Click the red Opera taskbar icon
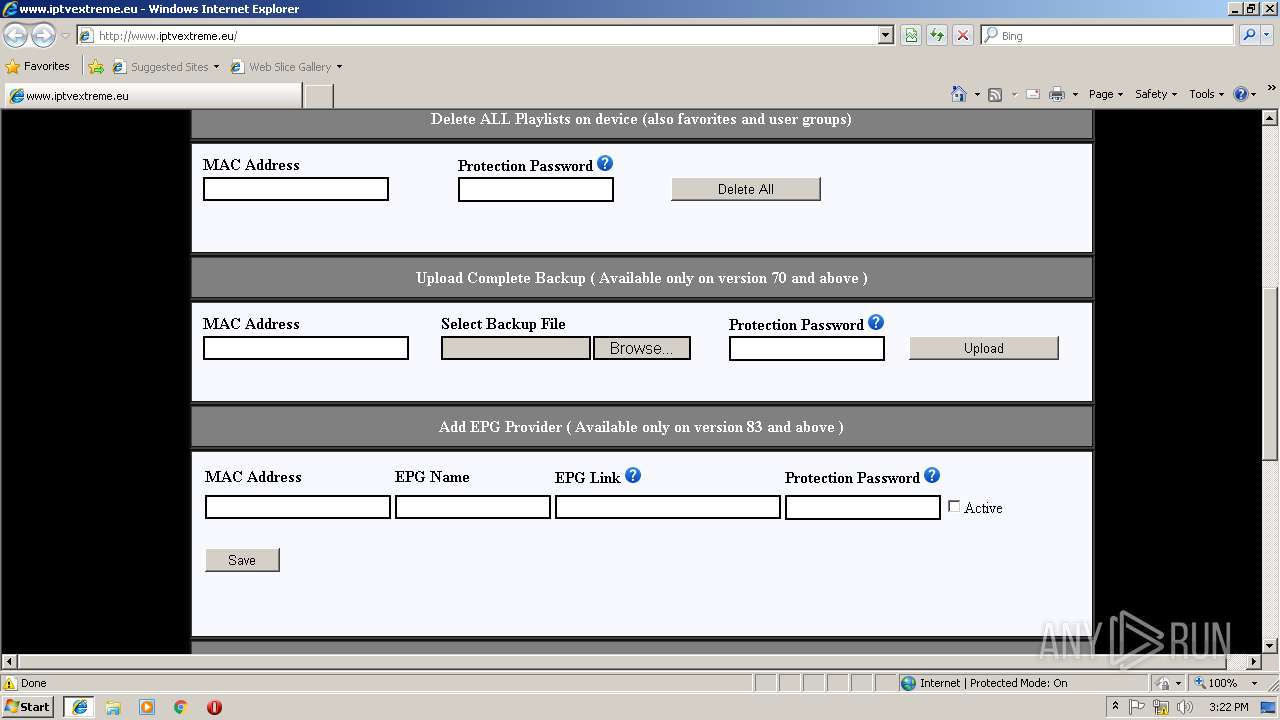Screen dimensions: 1280x720 214,707
